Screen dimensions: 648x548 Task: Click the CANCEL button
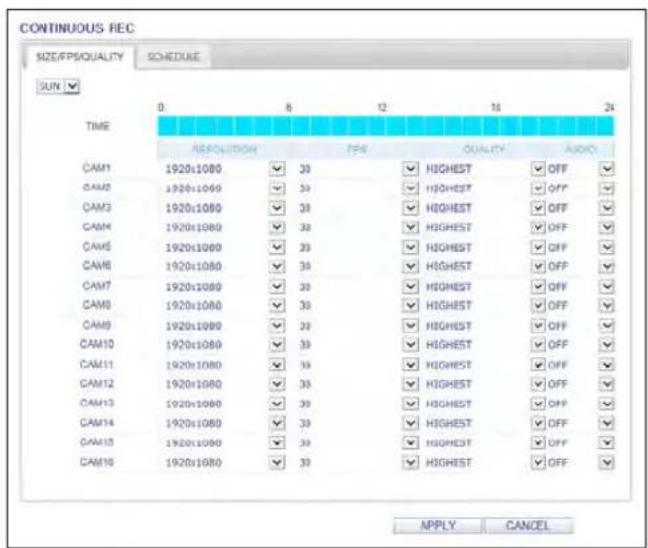pyautogui.click(x=528, y=526)
